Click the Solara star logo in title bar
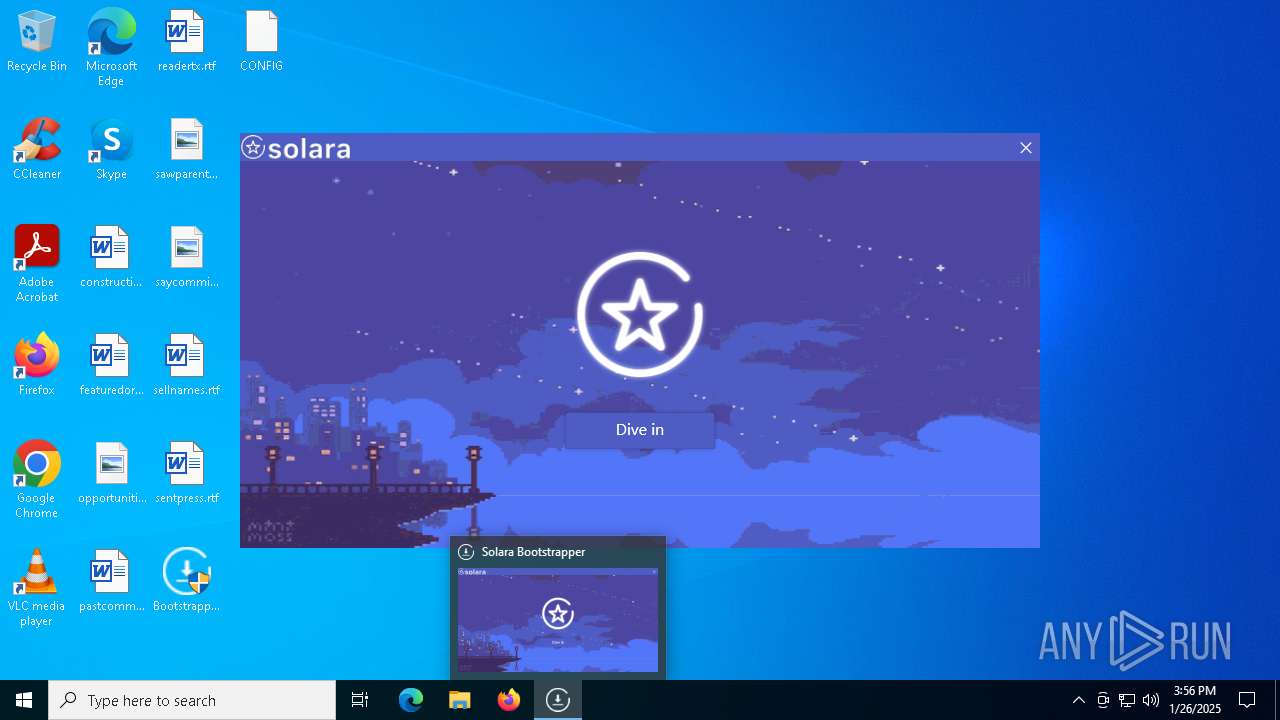This screenshot has height=720, width=1280. 253,148
